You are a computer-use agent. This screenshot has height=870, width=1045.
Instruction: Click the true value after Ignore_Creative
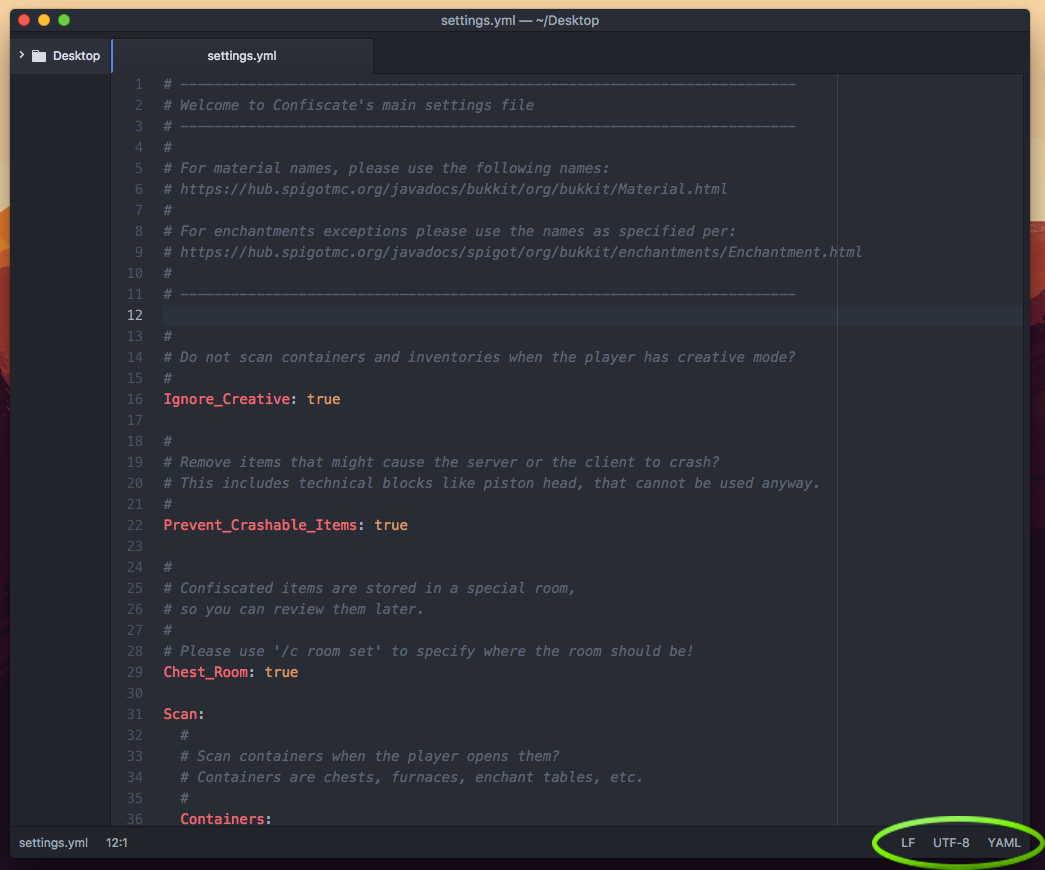pyautogui.click(x=323, y=399)
